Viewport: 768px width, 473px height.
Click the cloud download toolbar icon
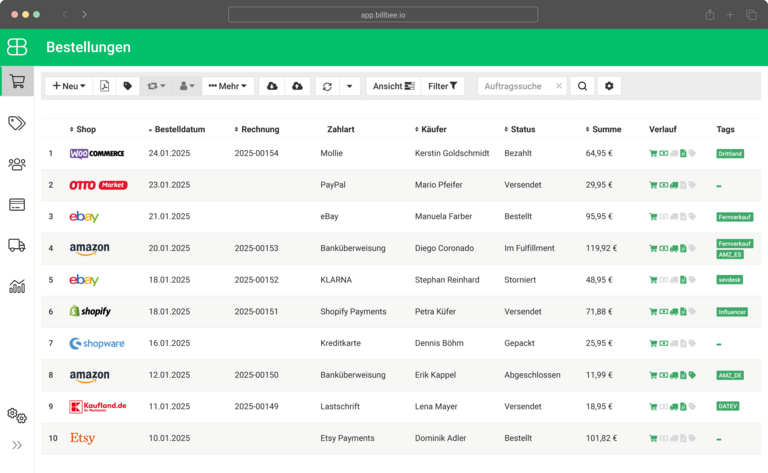point(272,86)
